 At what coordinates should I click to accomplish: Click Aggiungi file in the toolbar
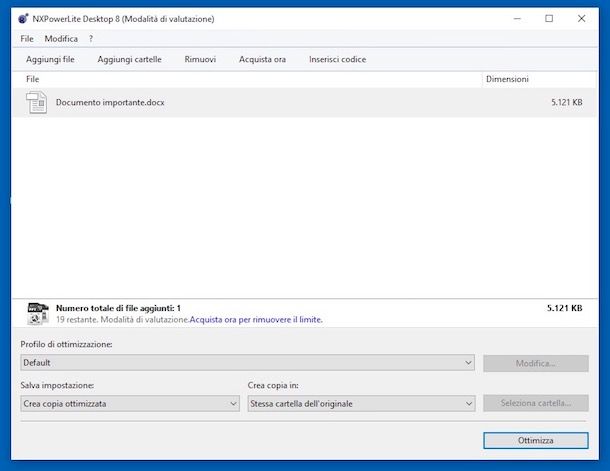click(50, 59)
